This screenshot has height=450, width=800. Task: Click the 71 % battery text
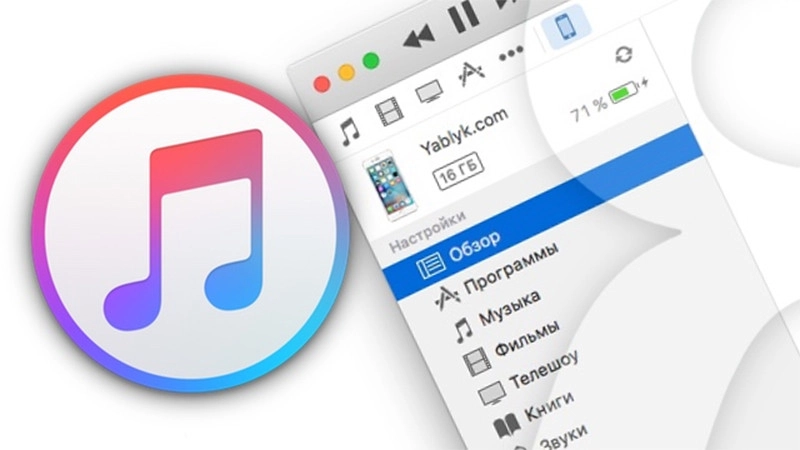[589, 109]
